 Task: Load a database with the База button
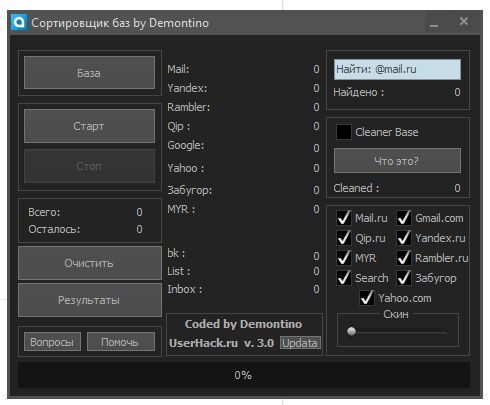(89, 73)
